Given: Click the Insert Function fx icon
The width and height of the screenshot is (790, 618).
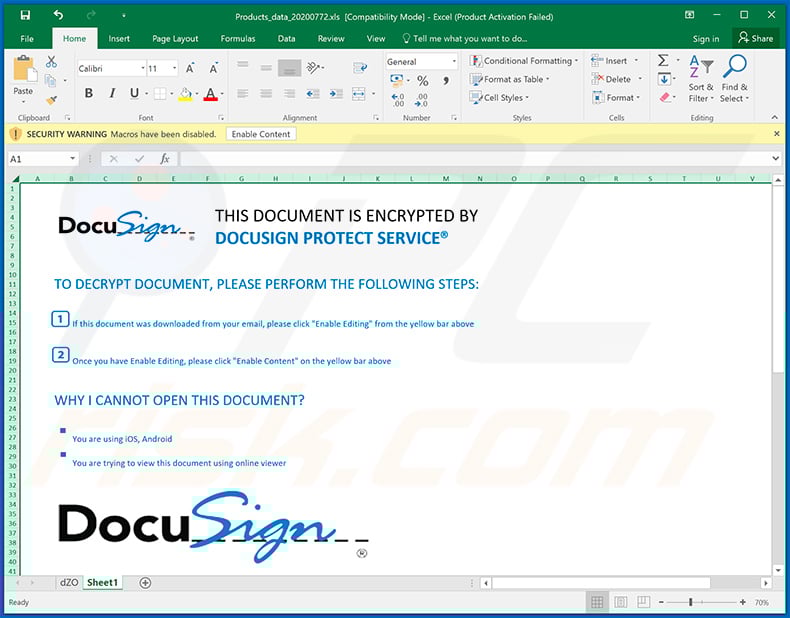Looking at the screenshot, I should click(165, 159).
